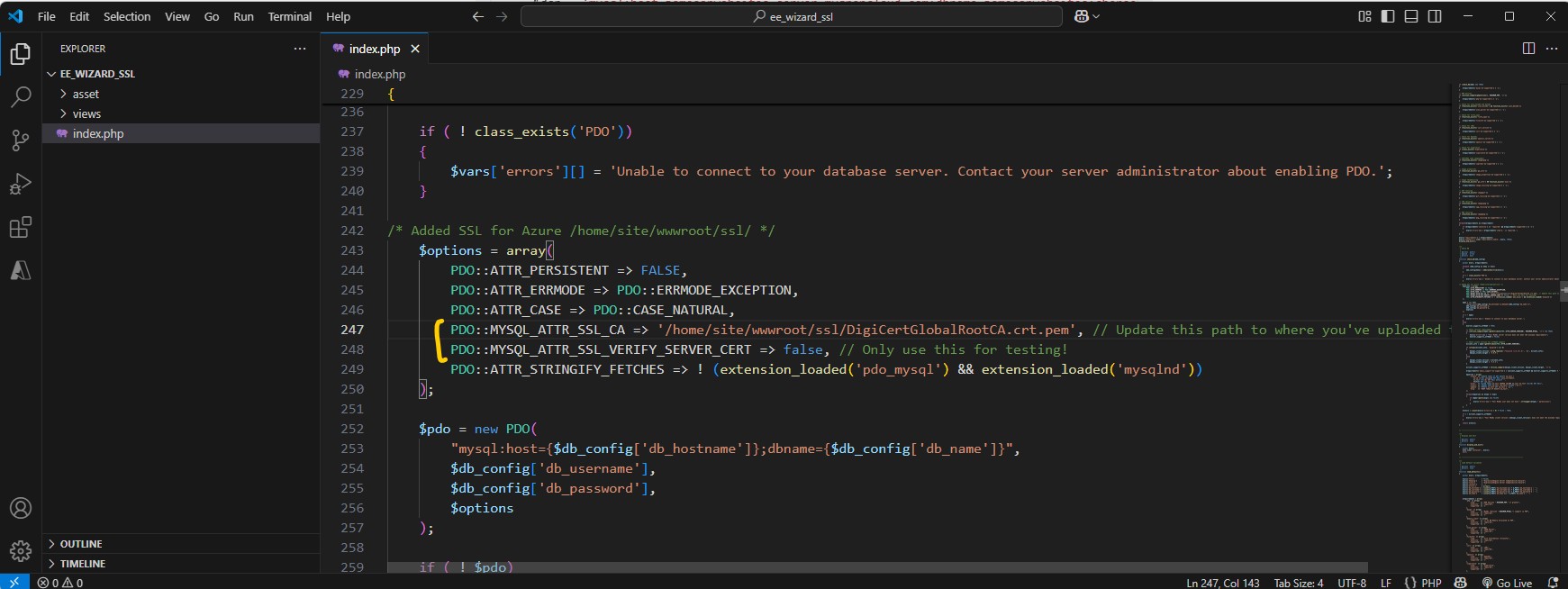Expand the TIMELINE section
Viewport: 1568px width, 589px height.
coord(82,564)
